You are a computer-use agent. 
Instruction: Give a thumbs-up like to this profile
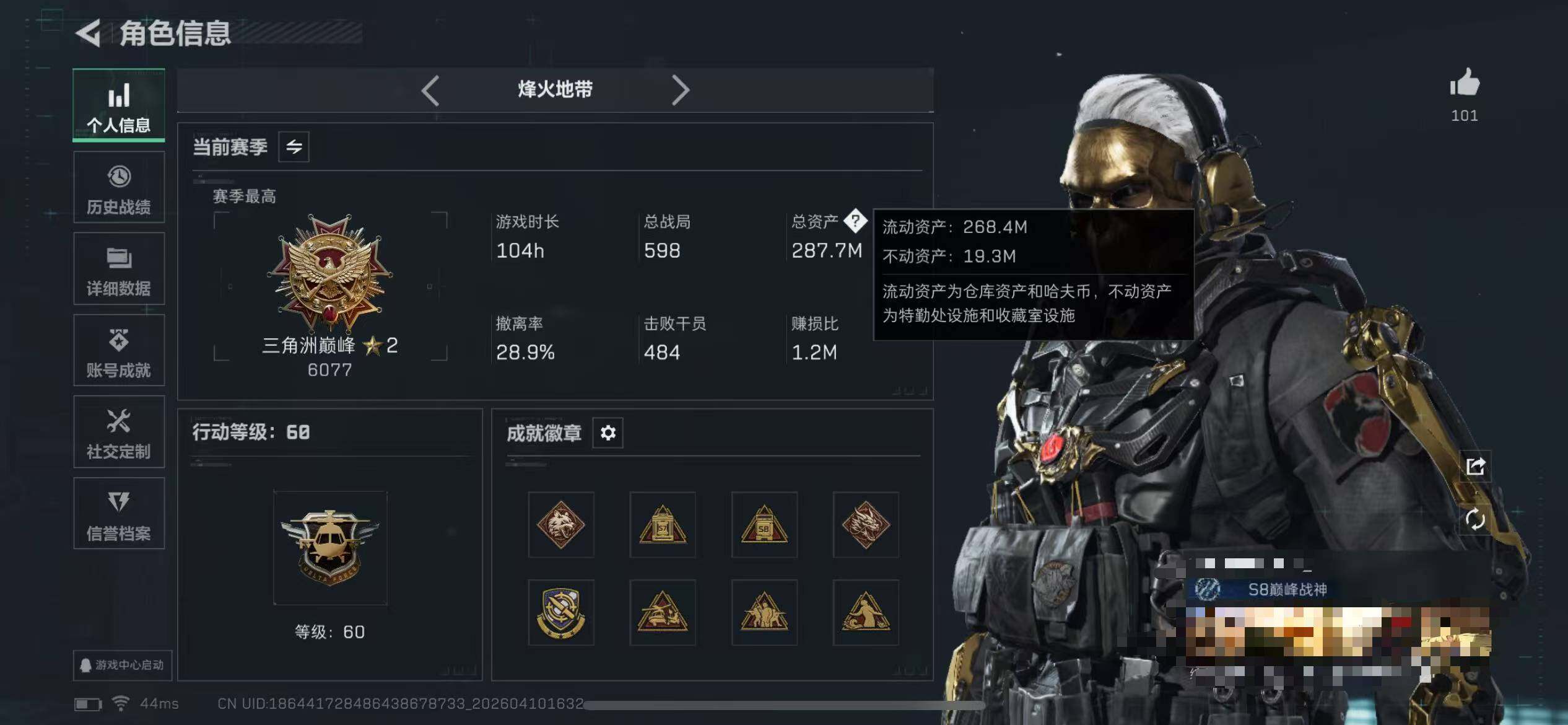[x=1465, y=83]
